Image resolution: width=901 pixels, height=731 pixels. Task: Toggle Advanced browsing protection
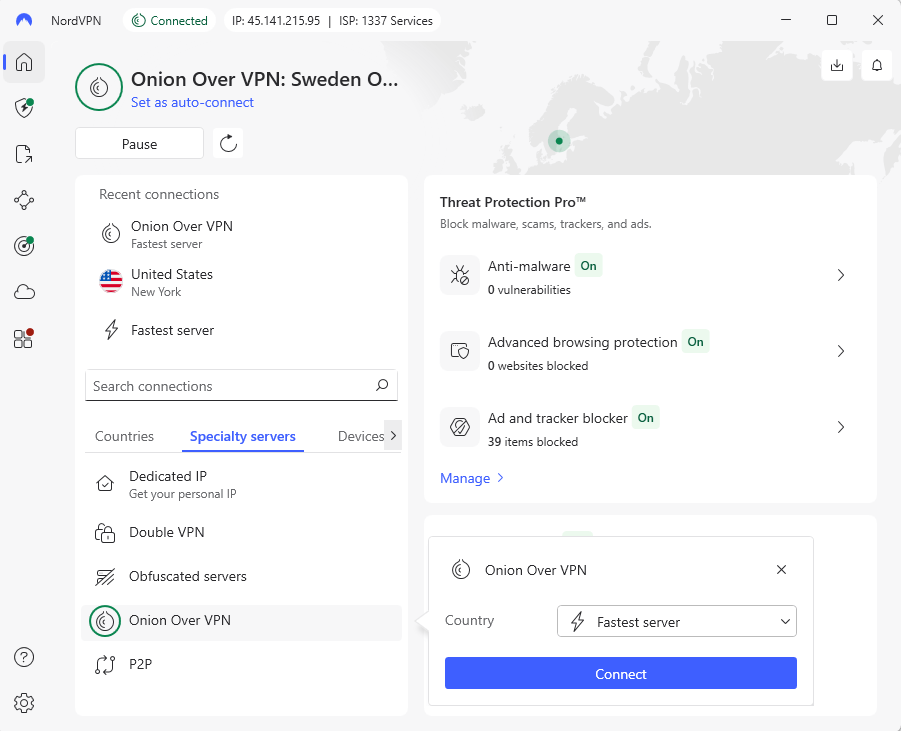pyautogui.click(x=696, y=341)
